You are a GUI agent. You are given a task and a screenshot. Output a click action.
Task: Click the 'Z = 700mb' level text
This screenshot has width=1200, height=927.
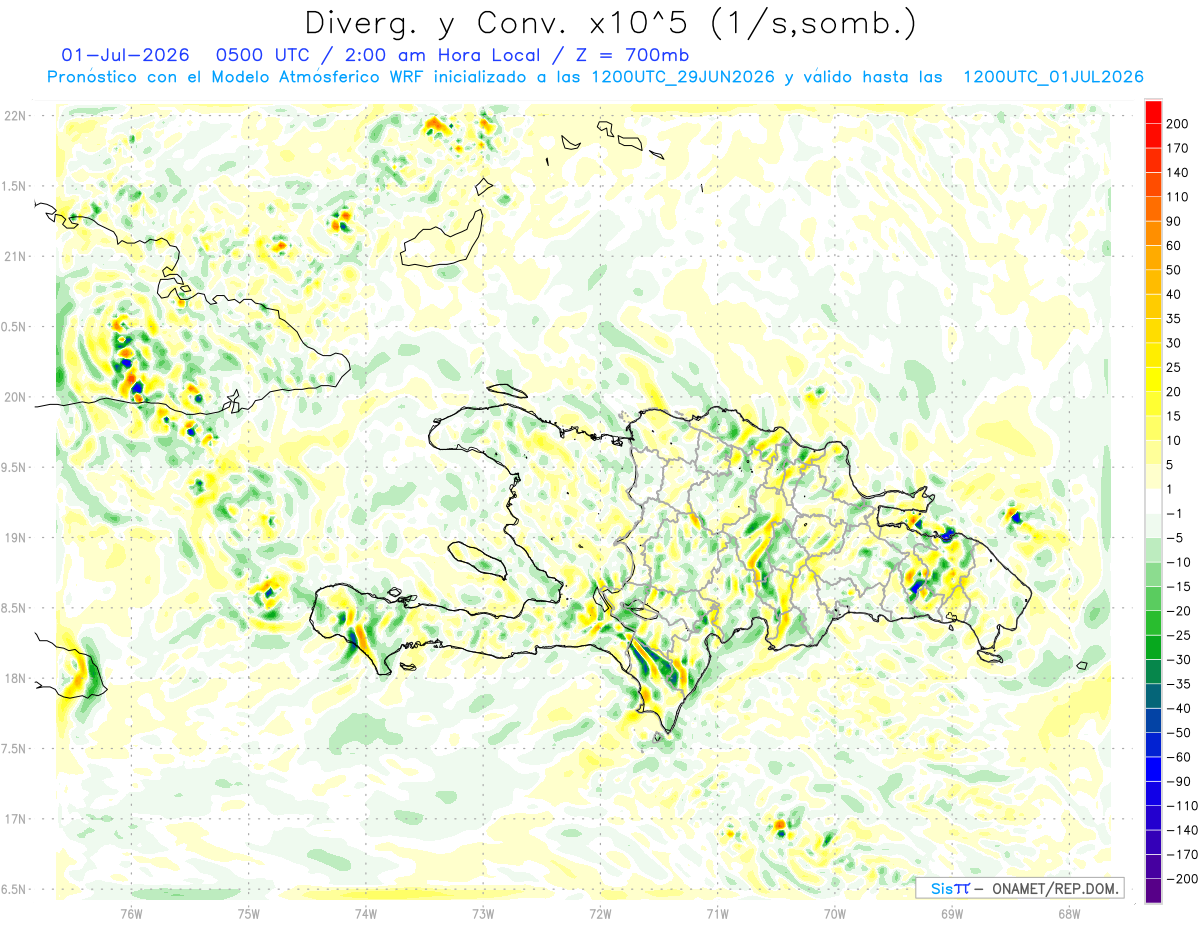click(x=630, y=55)
